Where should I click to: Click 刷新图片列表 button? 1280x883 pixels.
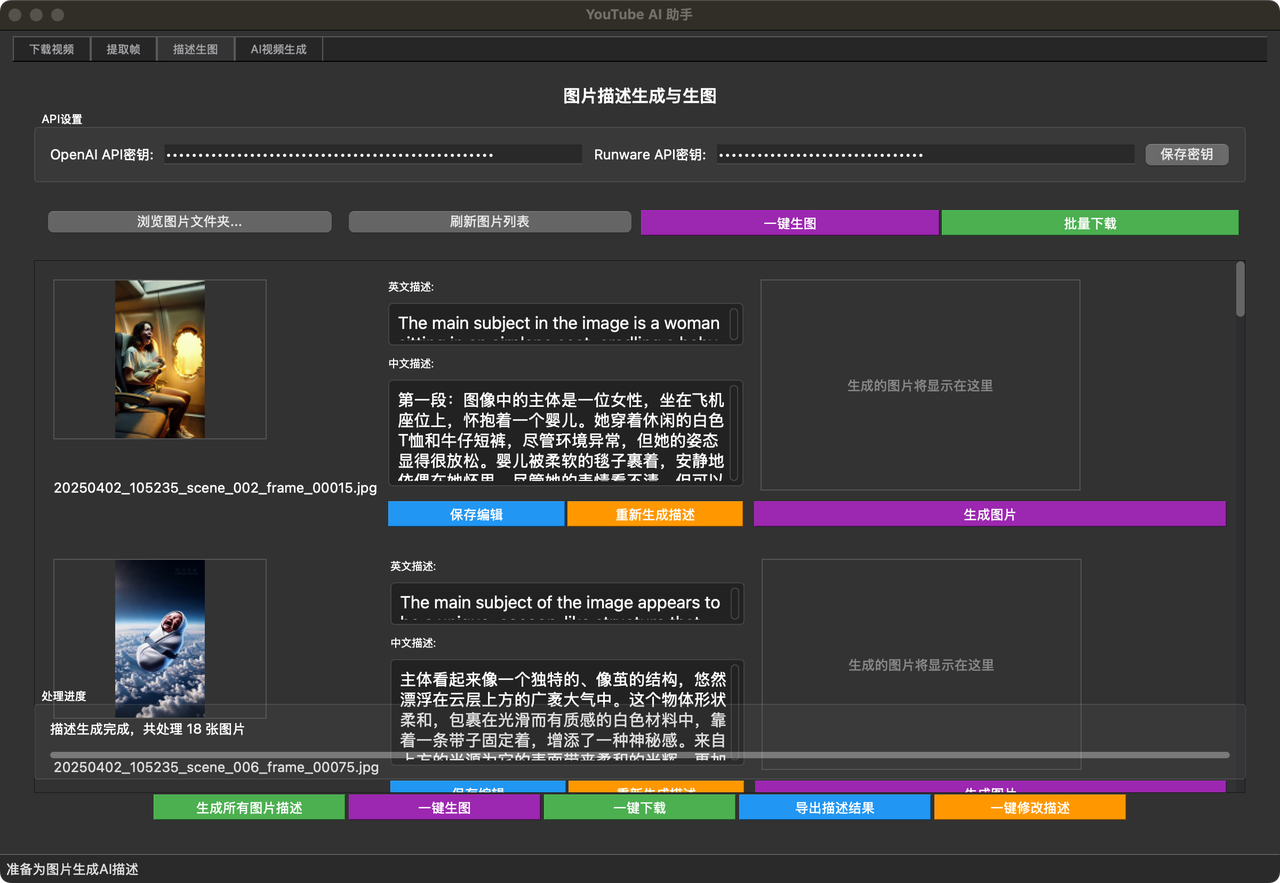coord(490,222)
